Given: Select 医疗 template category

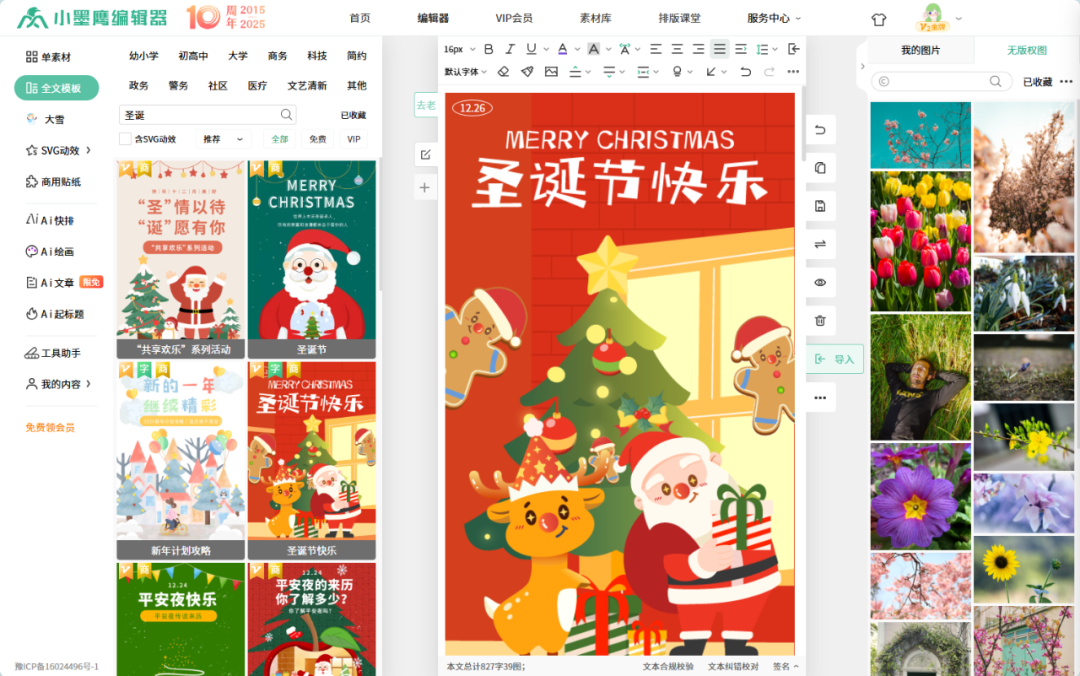Looking at the screenshot, I should [x=258, y=85].
